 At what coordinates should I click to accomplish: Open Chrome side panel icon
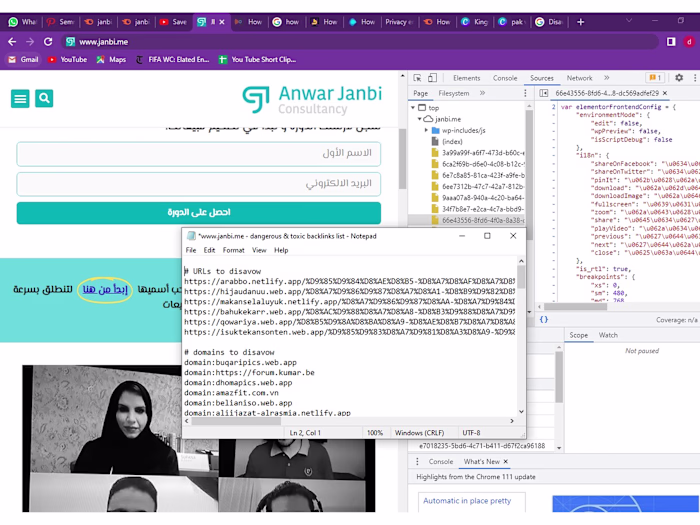pos(671,42)
